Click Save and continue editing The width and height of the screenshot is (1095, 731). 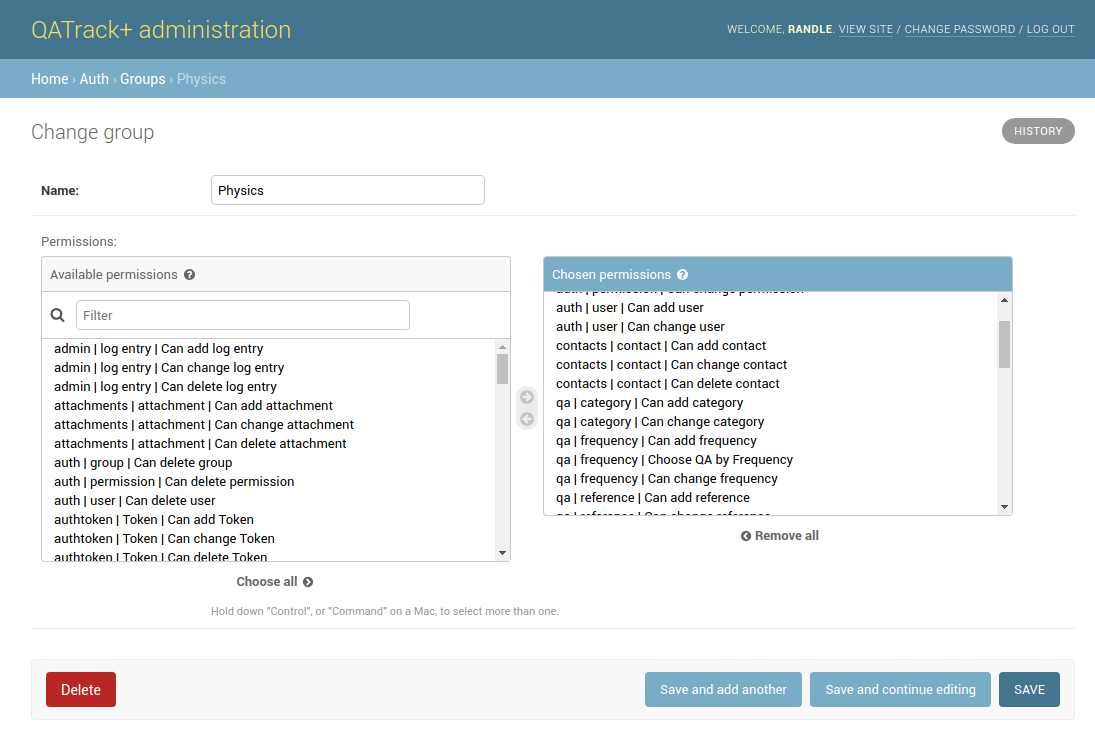click(900, 690)
